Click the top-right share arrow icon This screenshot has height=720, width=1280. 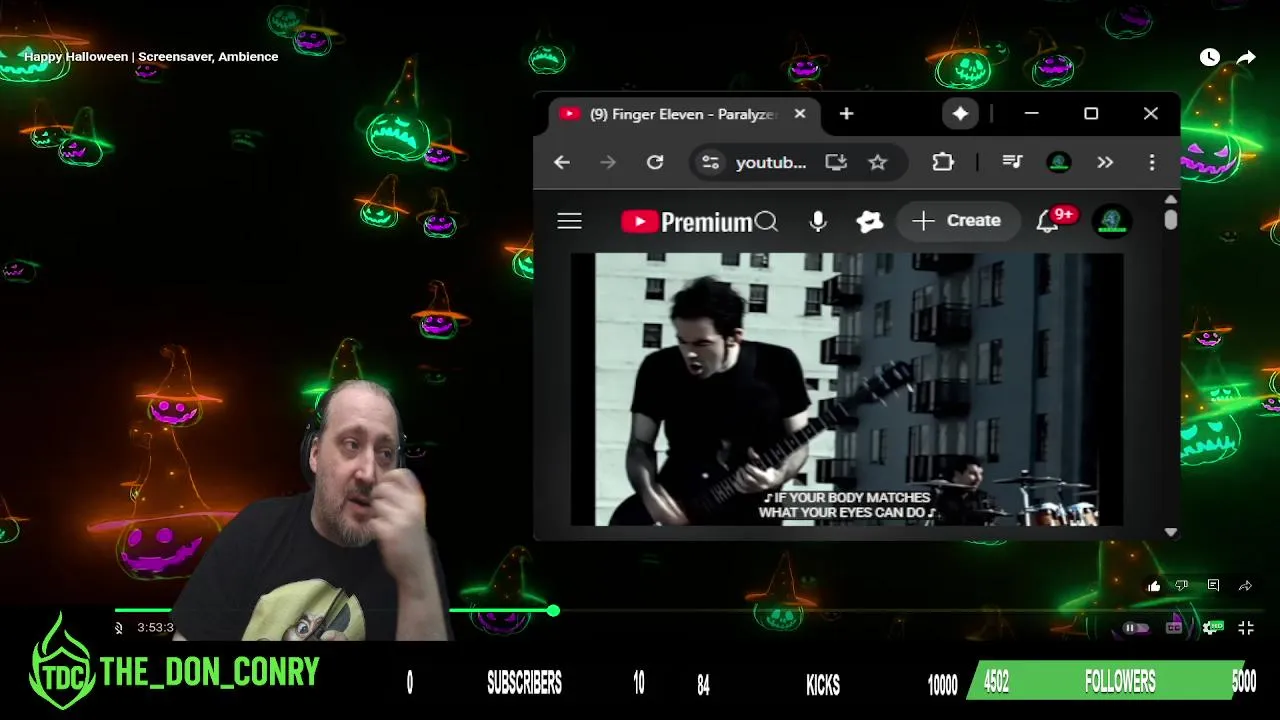coord(1246,58)
